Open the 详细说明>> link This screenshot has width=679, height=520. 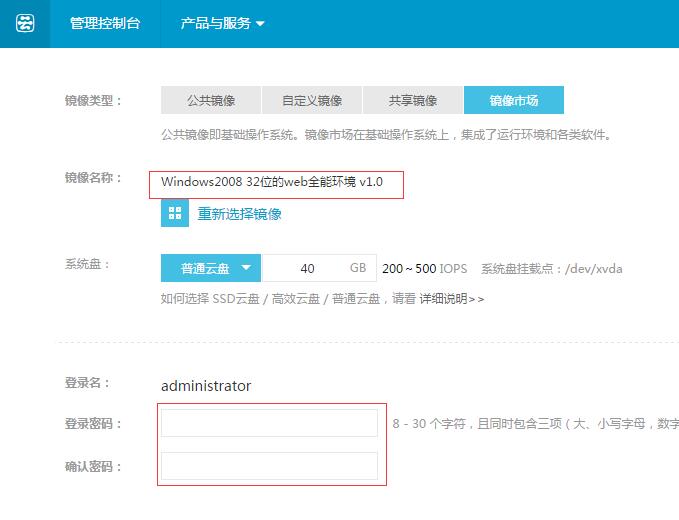452,299
